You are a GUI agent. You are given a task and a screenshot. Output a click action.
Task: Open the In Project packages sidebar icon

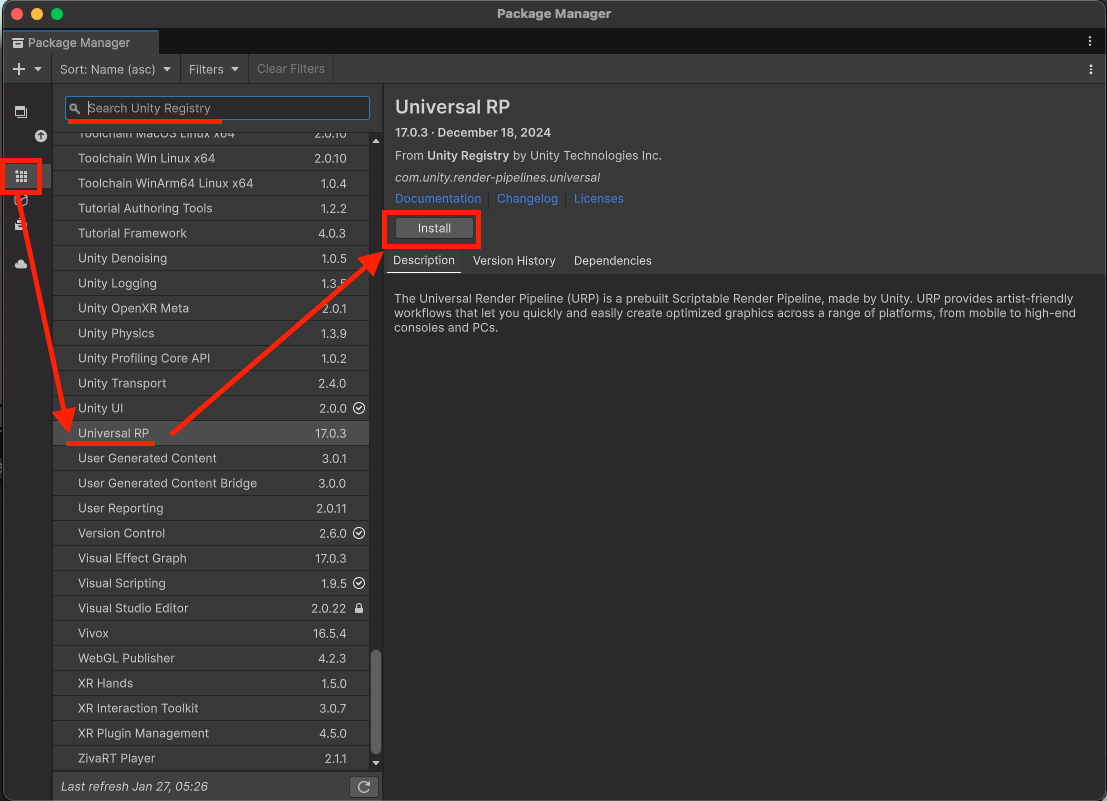tap(21, 112)
